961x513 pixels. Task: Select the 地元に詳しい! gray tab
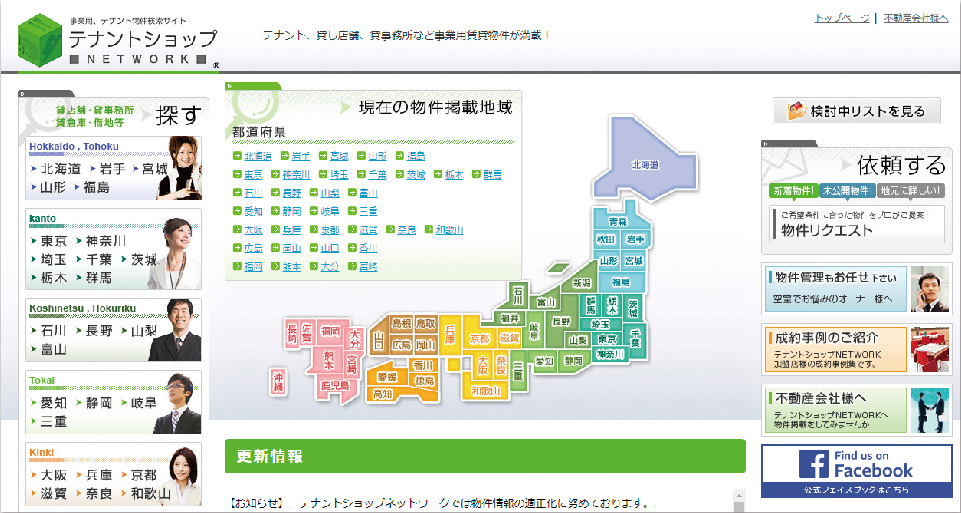910,191
